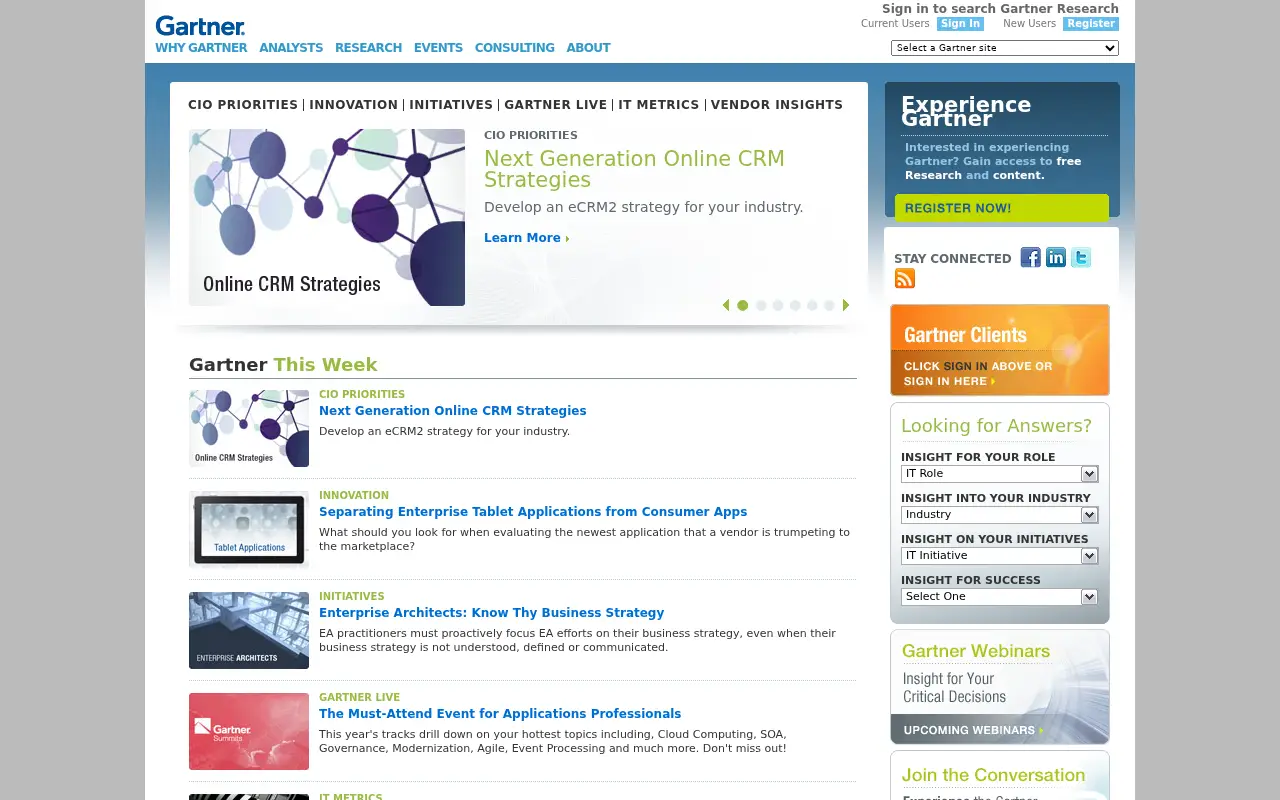Click the large Online CRM Strategies carousel image
The image size is (1280, 800).
(327, 217)
